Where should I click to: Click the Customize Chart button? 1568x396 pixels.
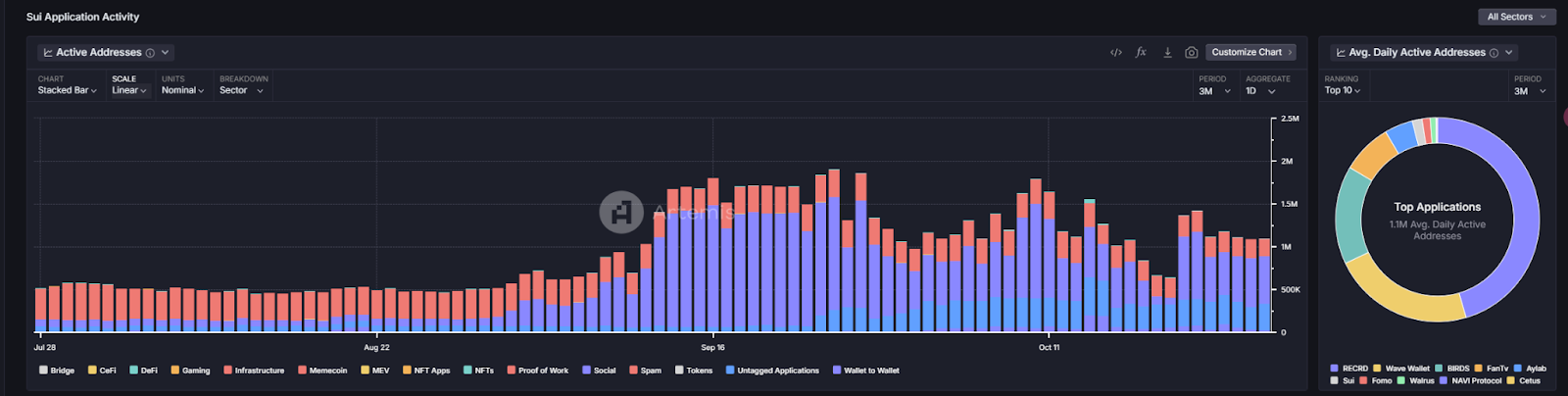(1251, 52)
